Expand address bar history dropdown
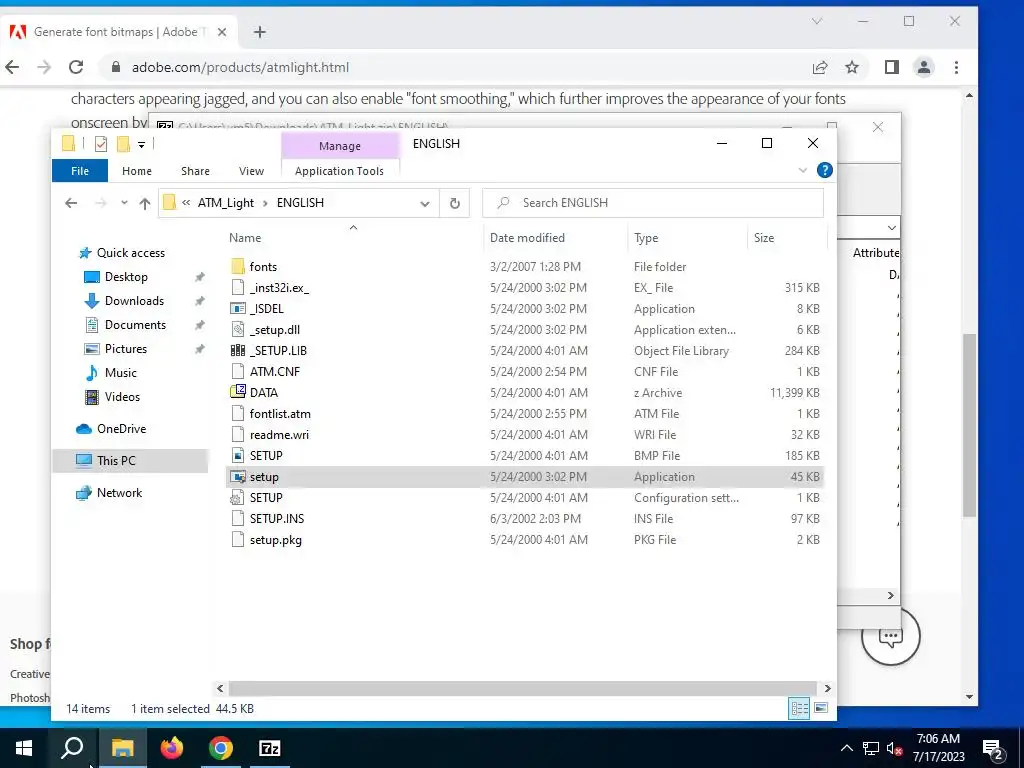Viewport: 1024px width, 768px height. [x=424, y=203]
